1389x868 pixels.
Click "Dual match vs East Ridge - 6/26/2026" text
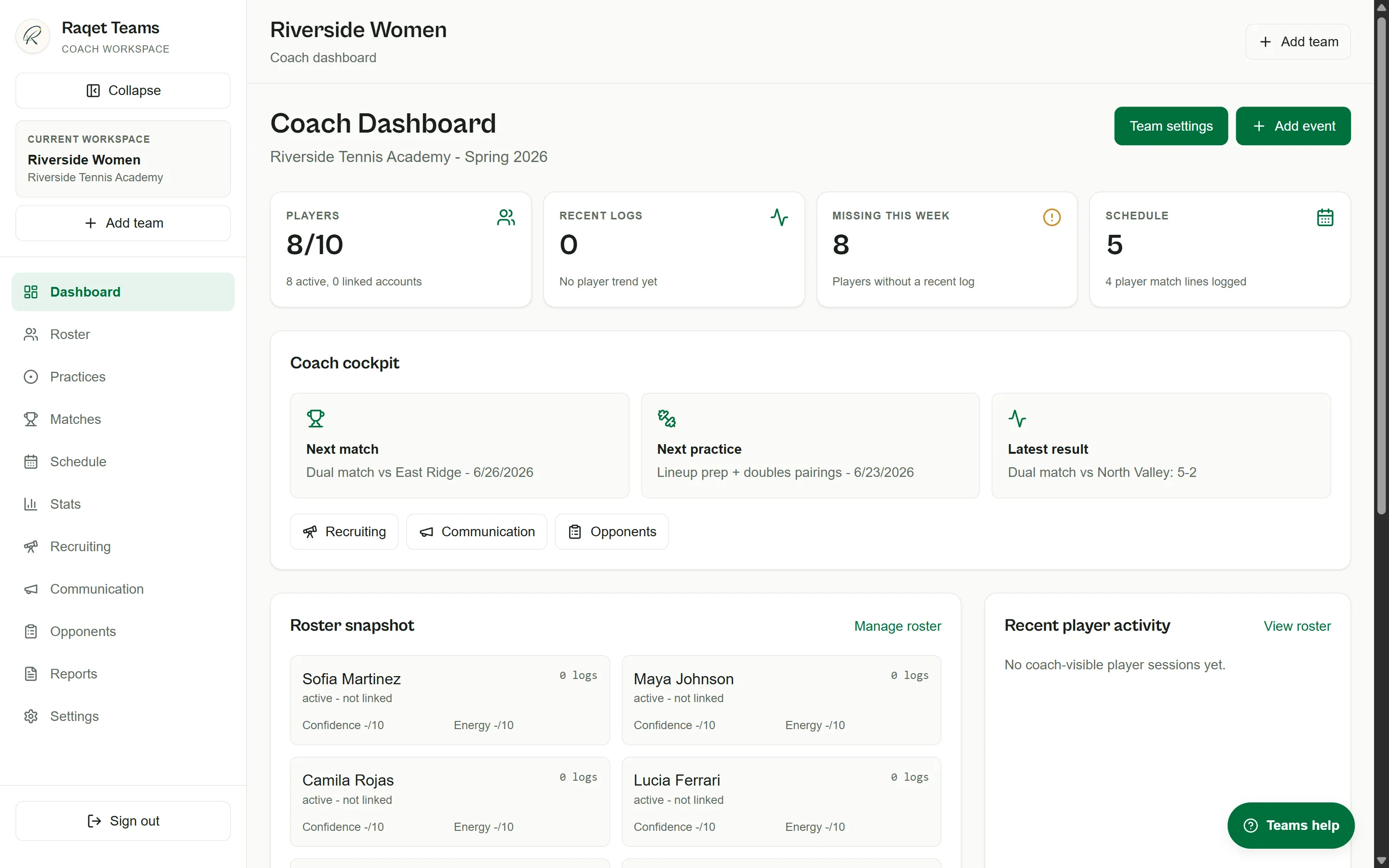point(420,473)
